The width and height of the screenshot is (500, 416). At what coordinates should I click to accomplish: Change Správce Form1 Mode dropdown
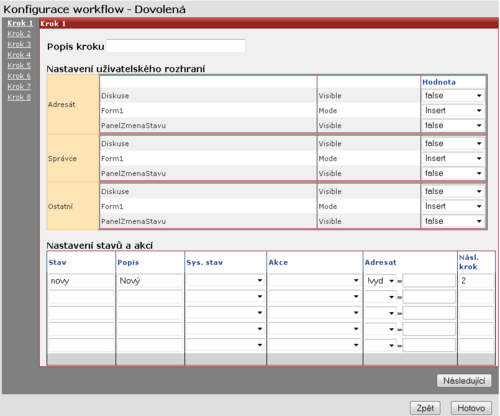pyautogui.click(x=453, y=158)
